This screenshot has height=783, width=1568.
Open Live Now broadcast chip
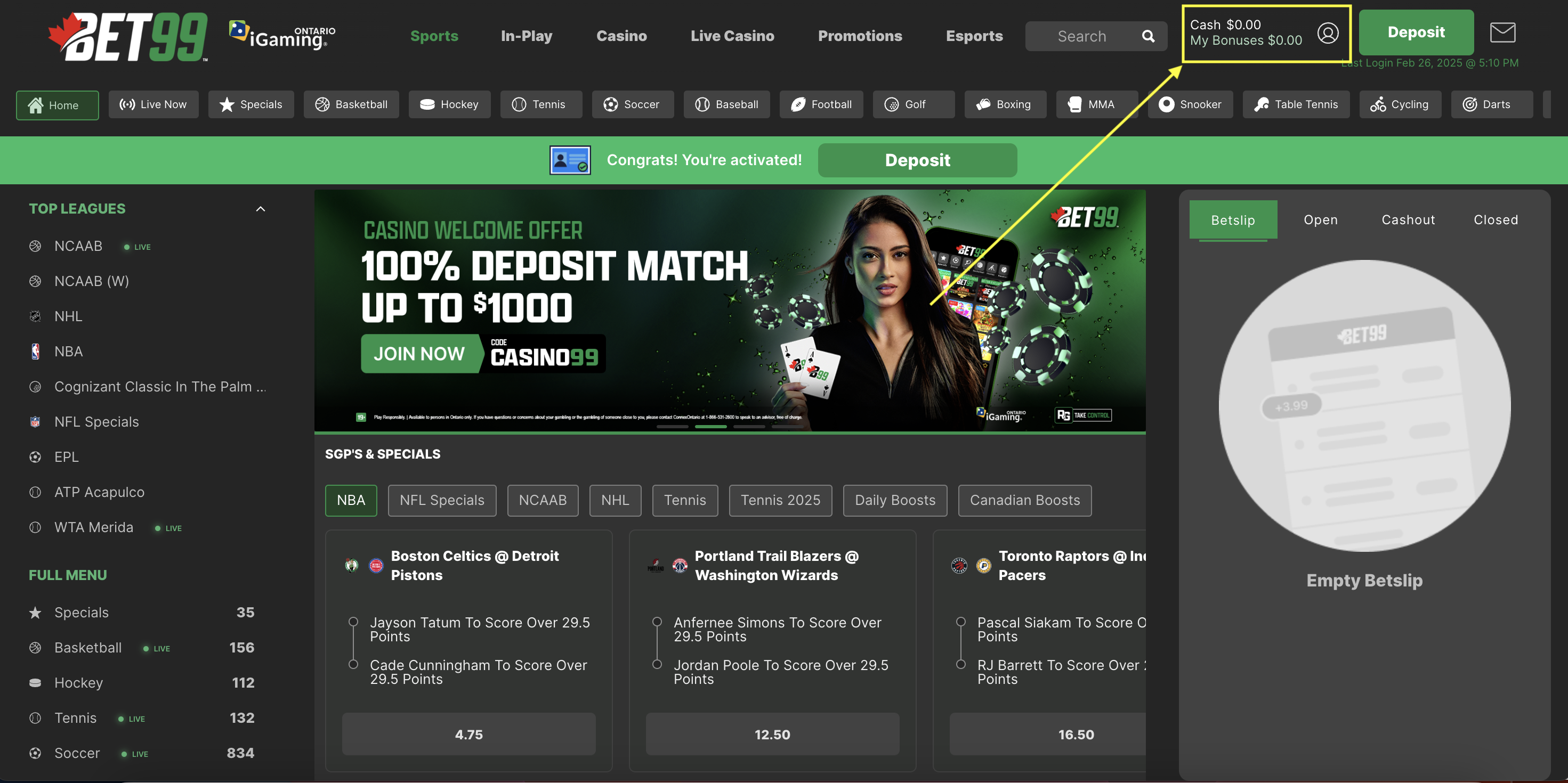pos(153,104)
